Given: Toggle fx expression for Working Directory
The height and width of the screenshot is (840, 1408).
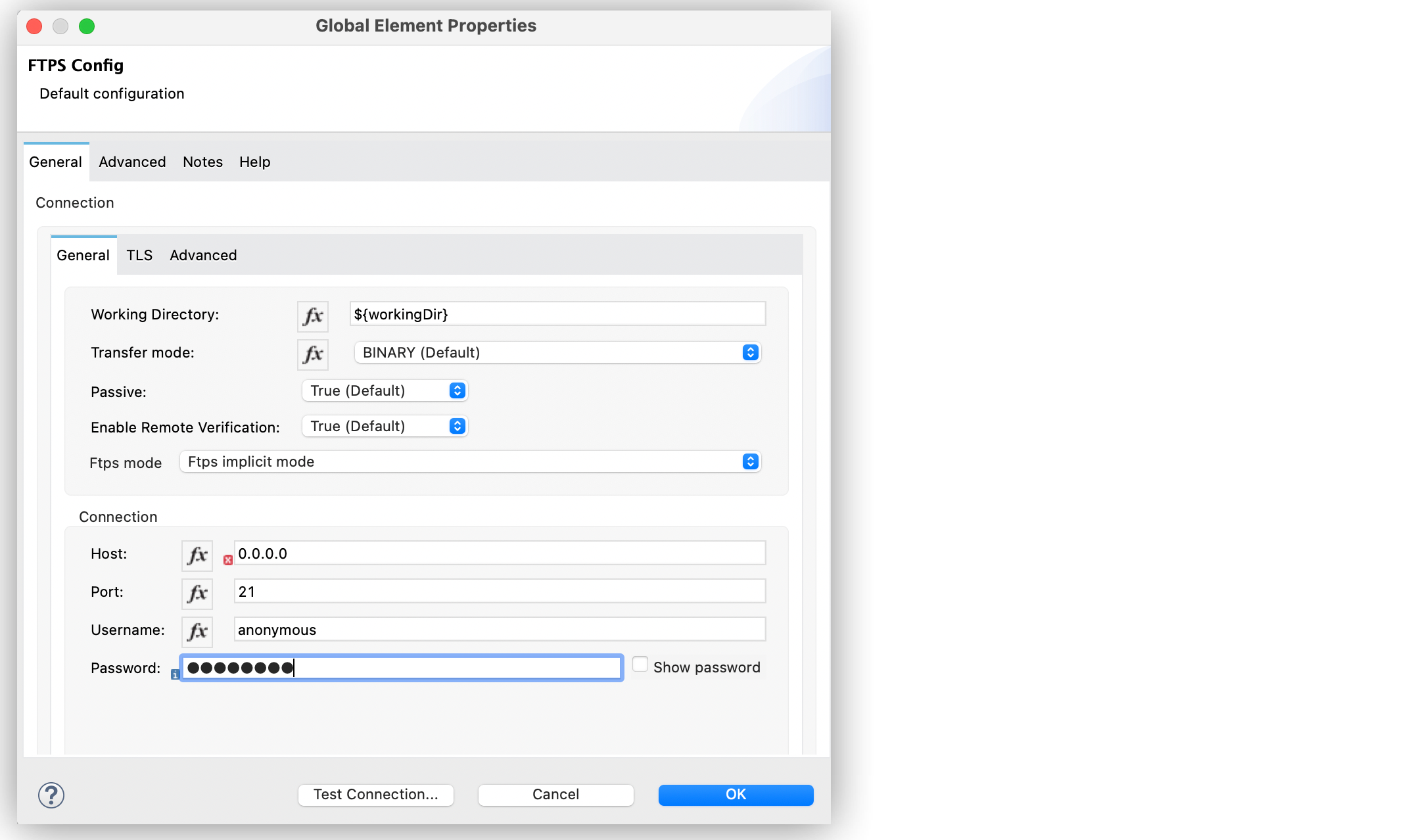Looking at the screenshot, I should click(313, 316).
